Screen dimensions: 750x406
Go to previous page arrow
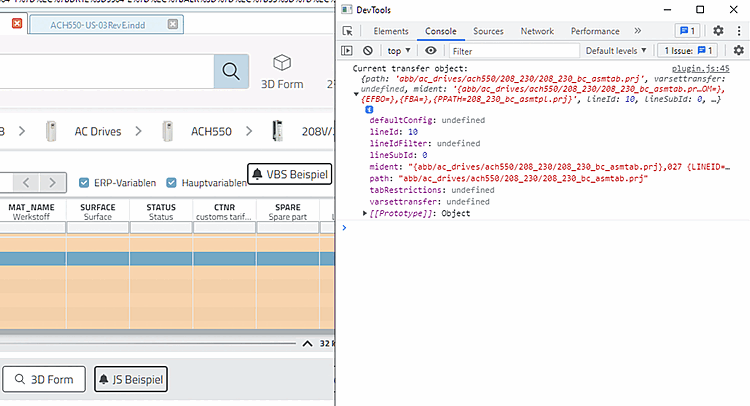pos(26,182)
